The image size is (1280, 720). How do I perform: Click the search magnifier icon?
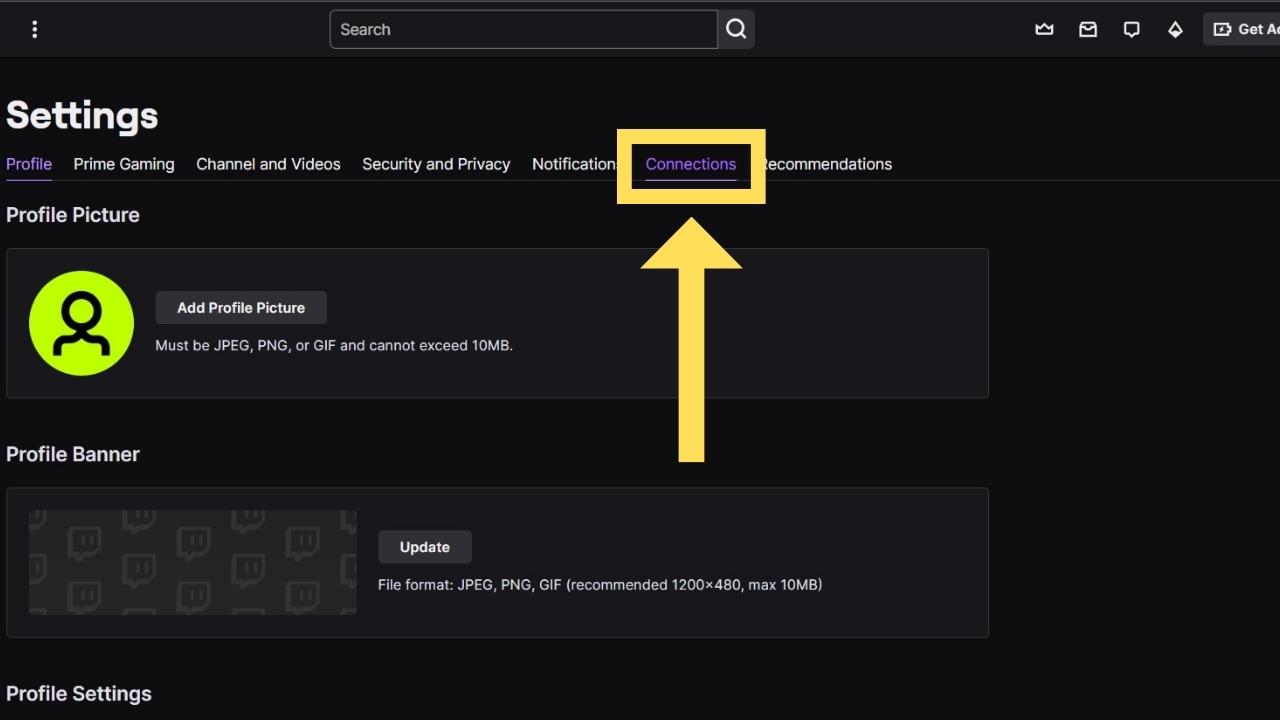[x=736, y=29]
